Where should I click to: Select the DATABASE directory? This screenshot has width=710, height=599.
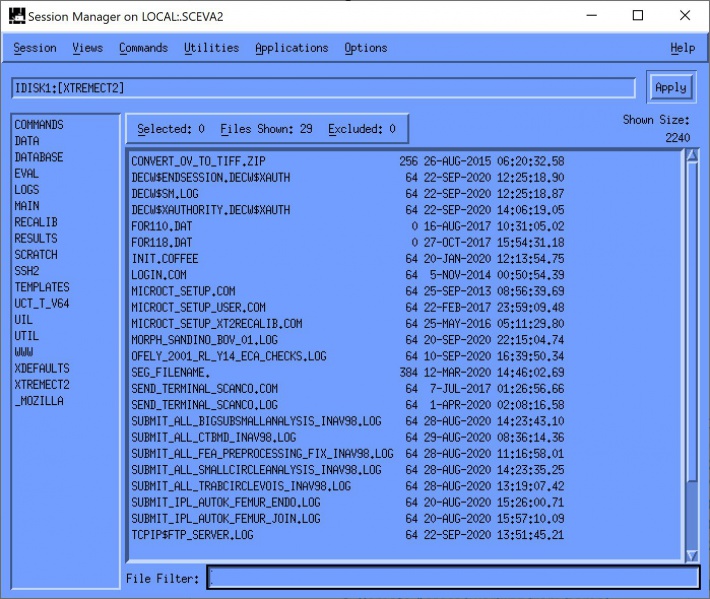point(39,157)
